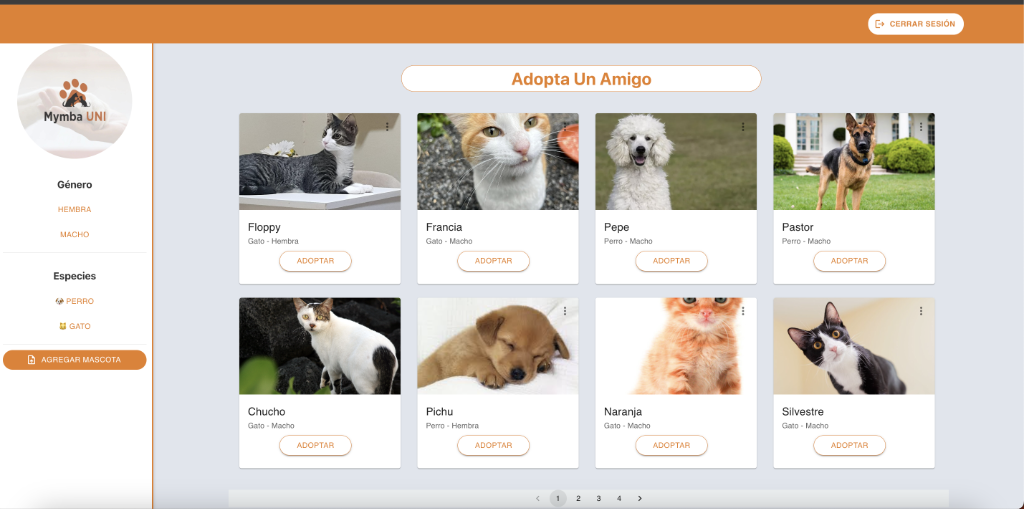1024x509 pixels.
Task: Open the three-dot menu on Pastor's card
Action: pos(921,127)
